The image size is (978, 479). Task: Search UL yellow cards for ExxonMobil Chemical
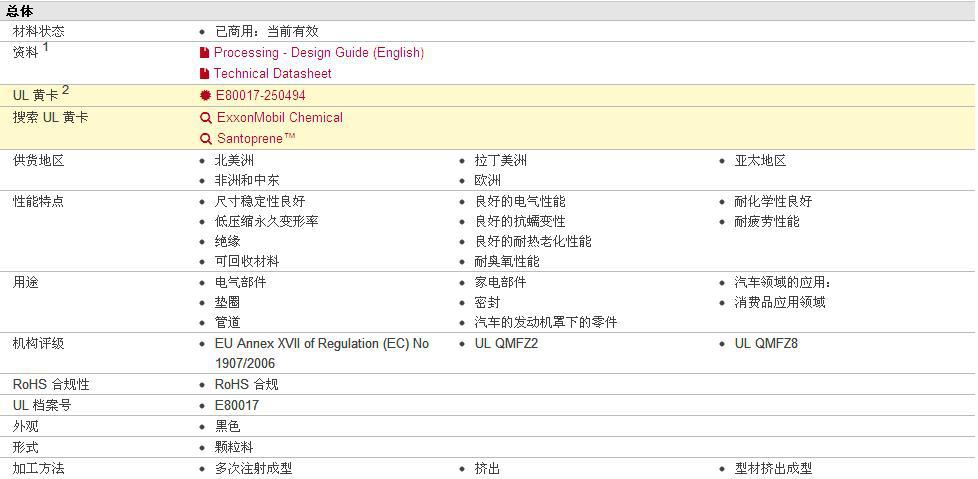[279, 117]
